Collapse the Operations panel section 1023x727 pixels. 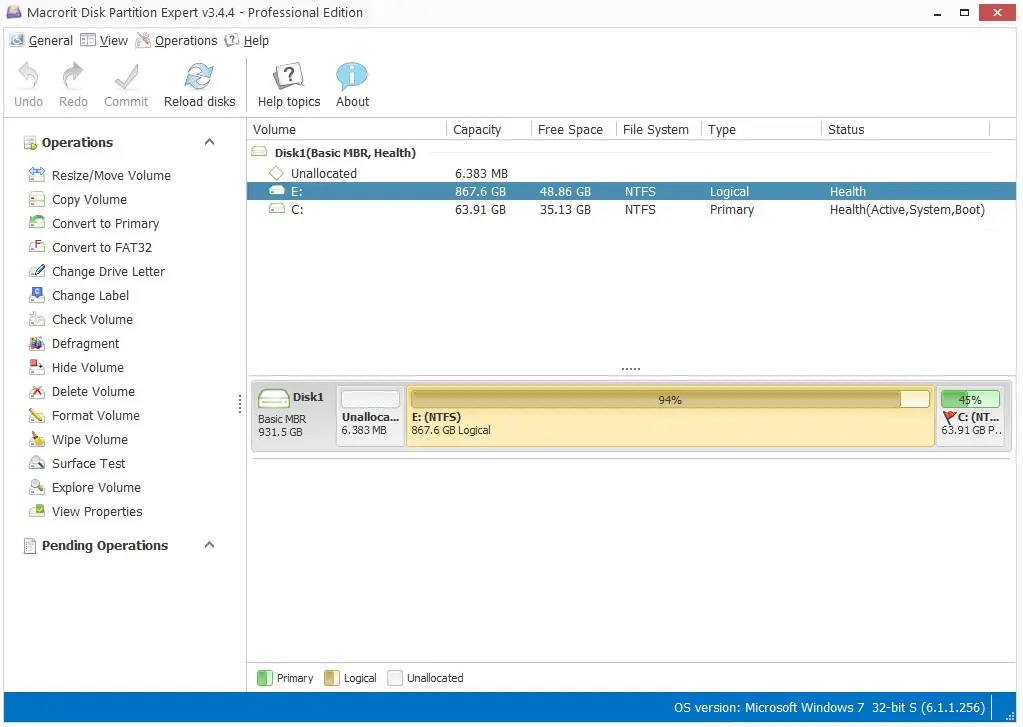point(209,142)
